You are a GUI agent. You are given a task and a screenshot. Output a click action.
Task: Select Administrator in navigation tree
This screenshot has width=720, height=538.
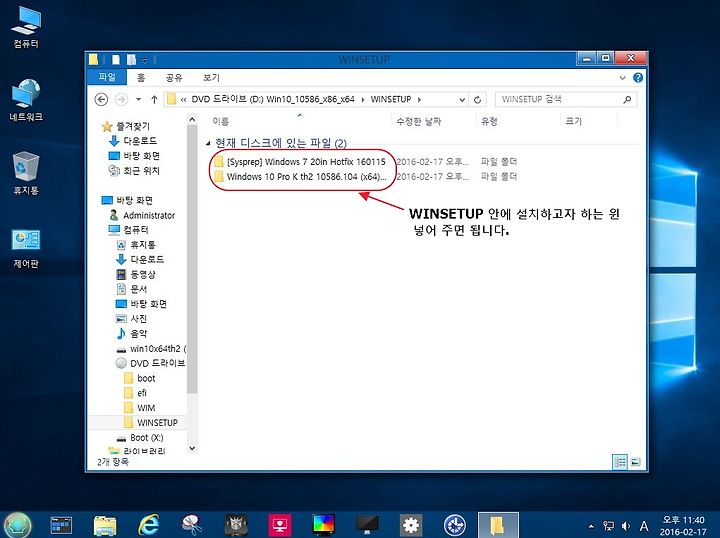142,215
